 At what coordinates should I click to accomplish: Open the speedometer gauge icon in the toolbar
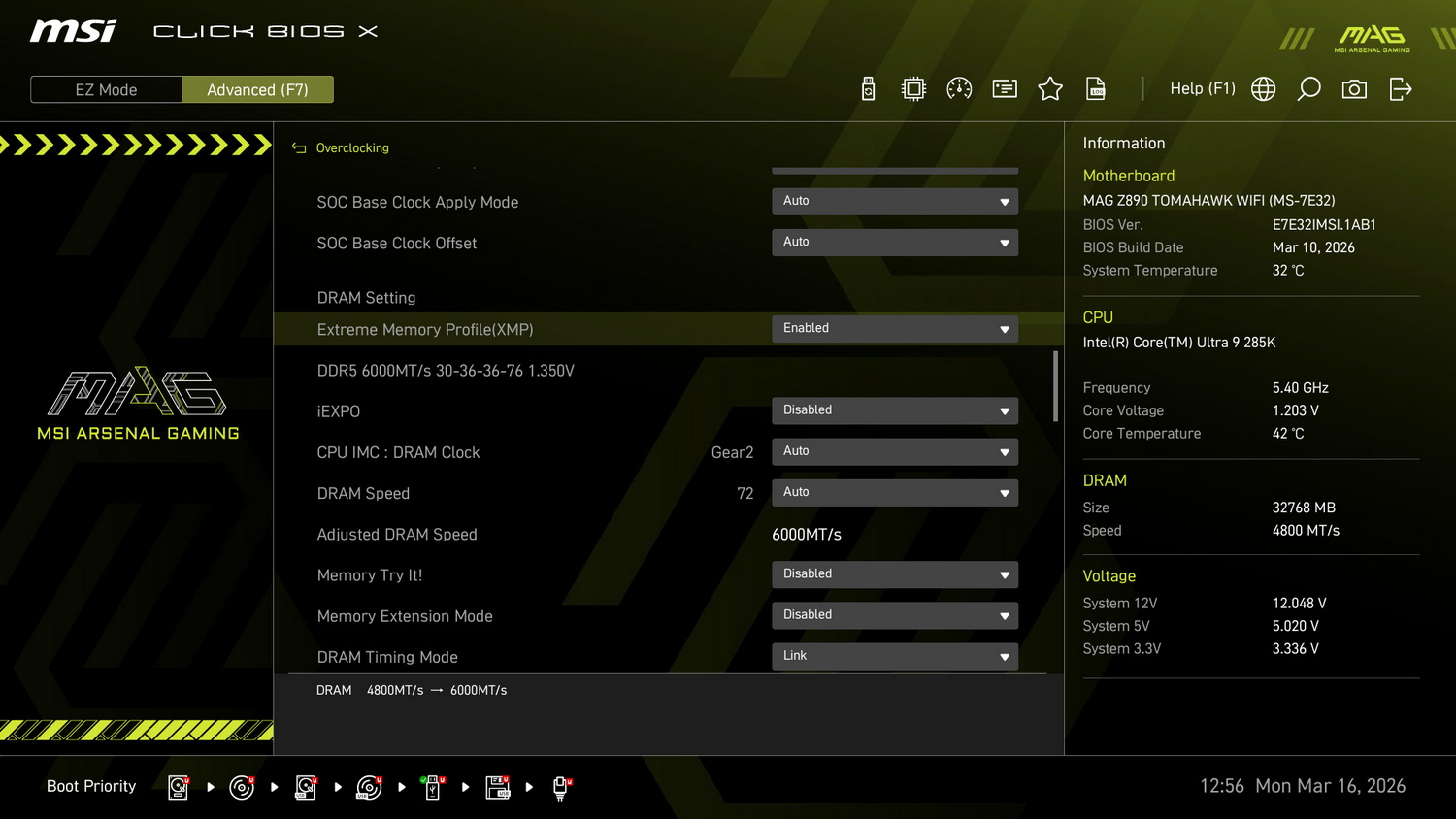coord(959,89)
